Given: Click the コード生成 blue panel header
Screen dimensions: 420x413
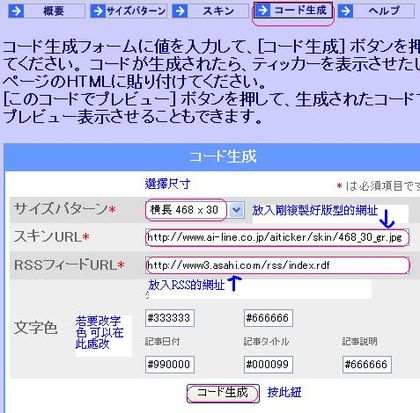Looking at the screenshot, I should pyautogui.click(x=212, y=157).
